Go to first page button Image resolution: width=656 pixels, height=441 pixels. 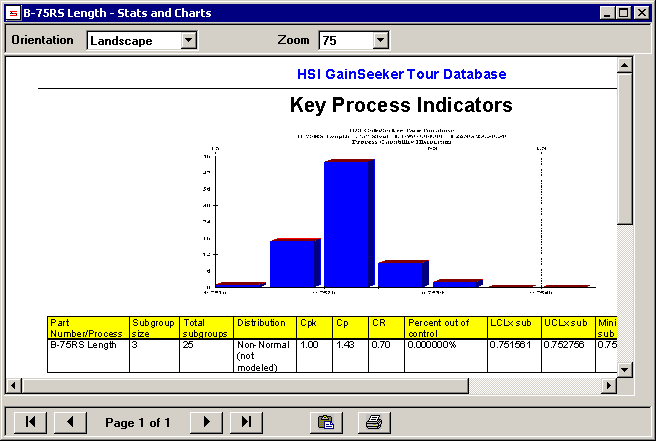[30, 422]
